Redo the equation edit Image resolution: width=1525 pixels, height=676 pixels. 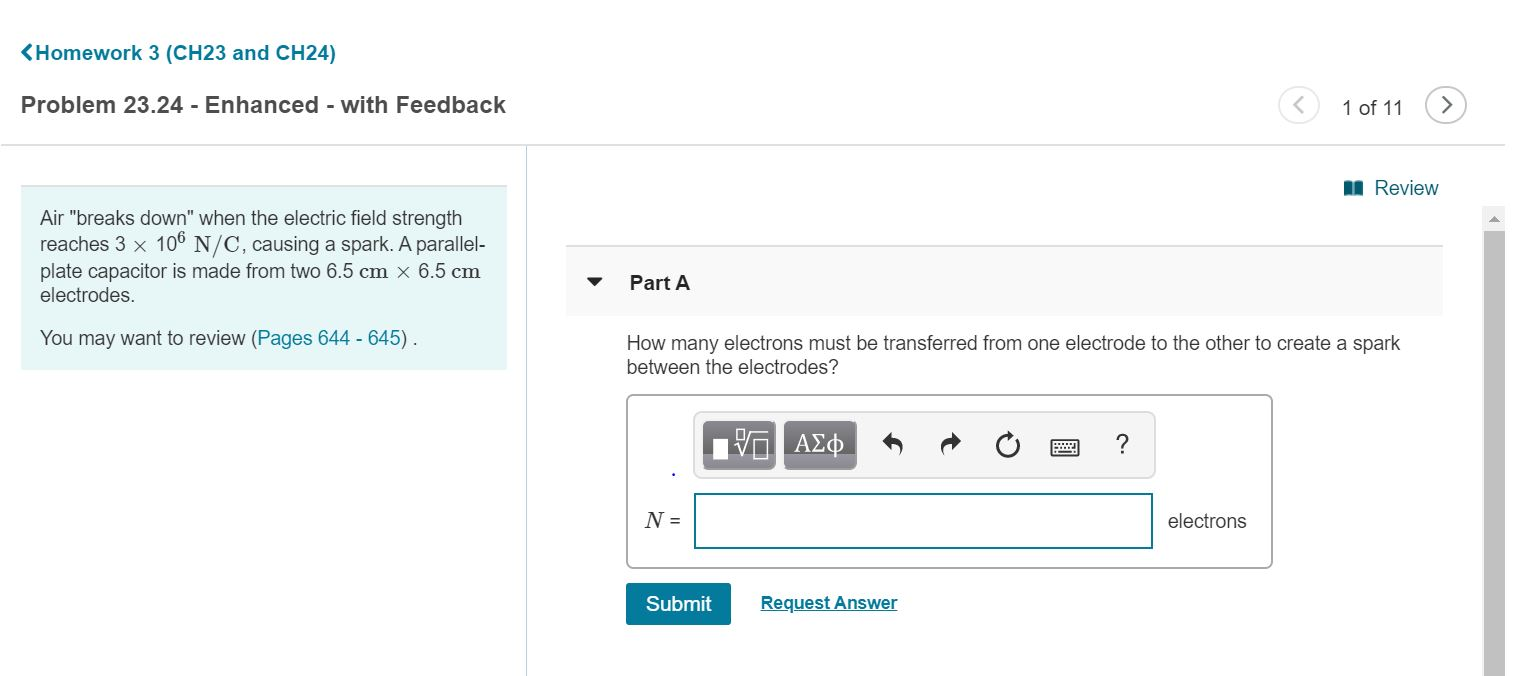pos(948,444)
